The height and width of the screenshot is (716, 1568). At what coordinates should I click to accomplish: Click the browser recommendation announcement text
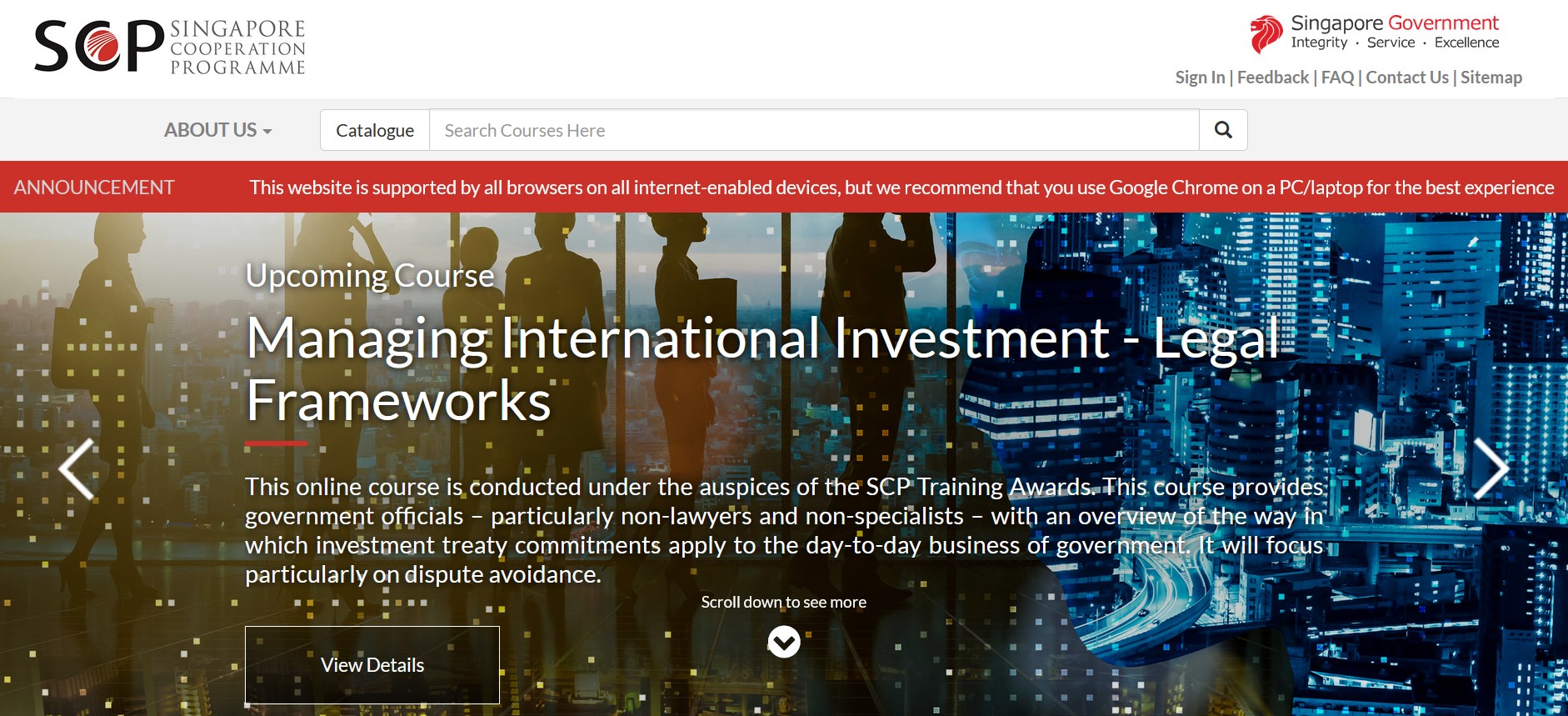(x=901, y=188)
